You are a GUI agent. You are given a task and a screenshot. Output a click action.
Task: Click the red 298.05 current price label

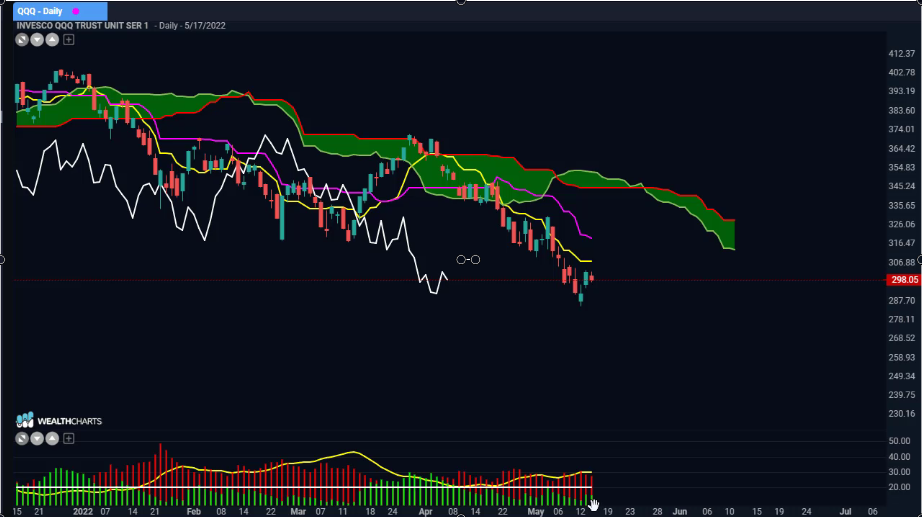904,280
